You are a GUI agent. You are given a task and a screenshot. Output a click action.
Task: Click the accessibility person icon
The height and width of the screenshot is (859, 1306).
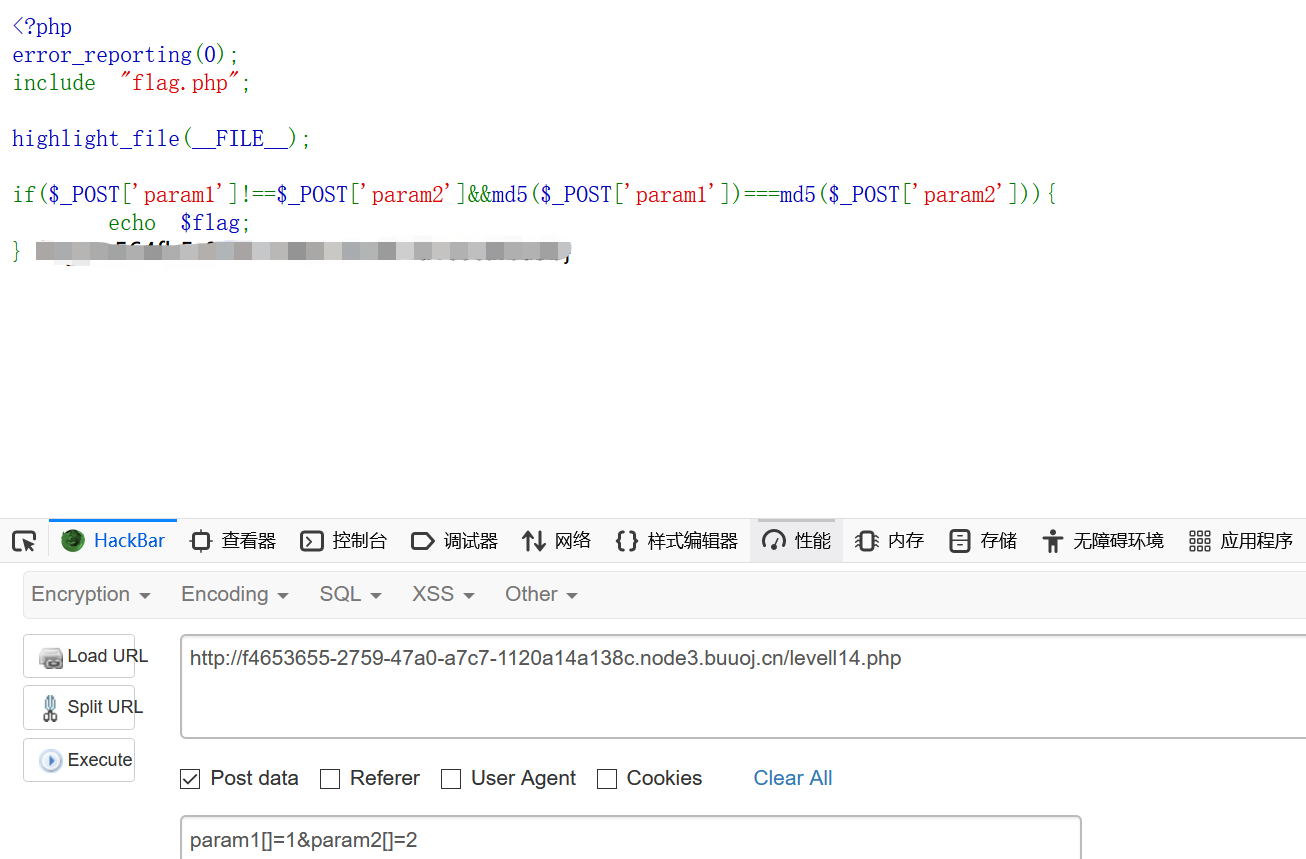1052,541
